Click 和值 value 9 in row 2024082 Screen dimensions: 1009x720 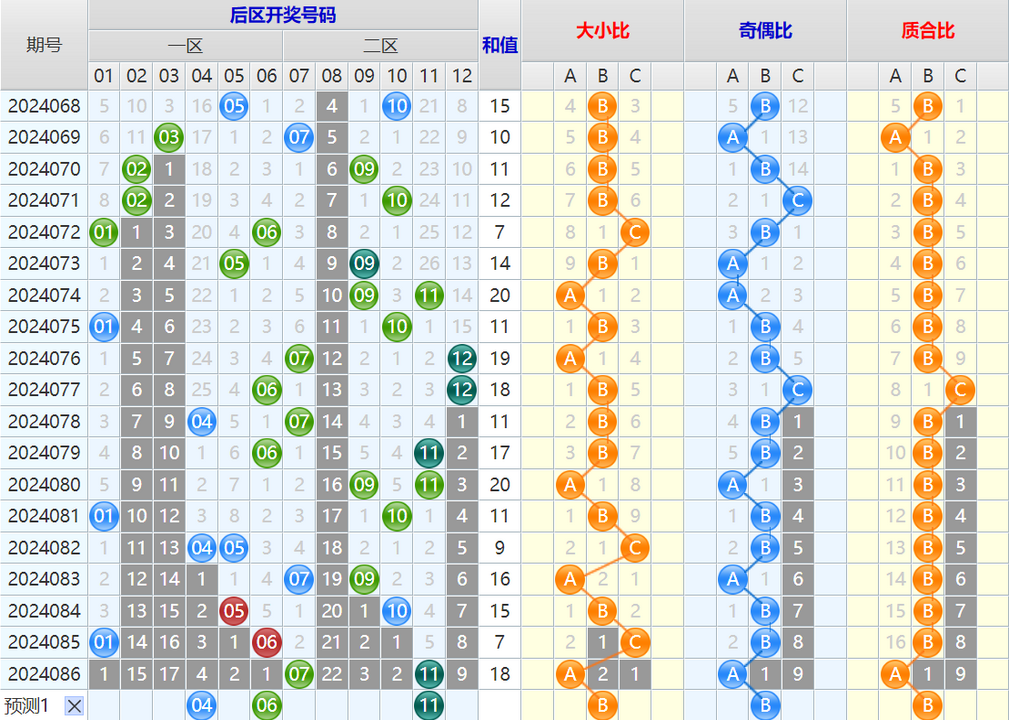point(500,547)
